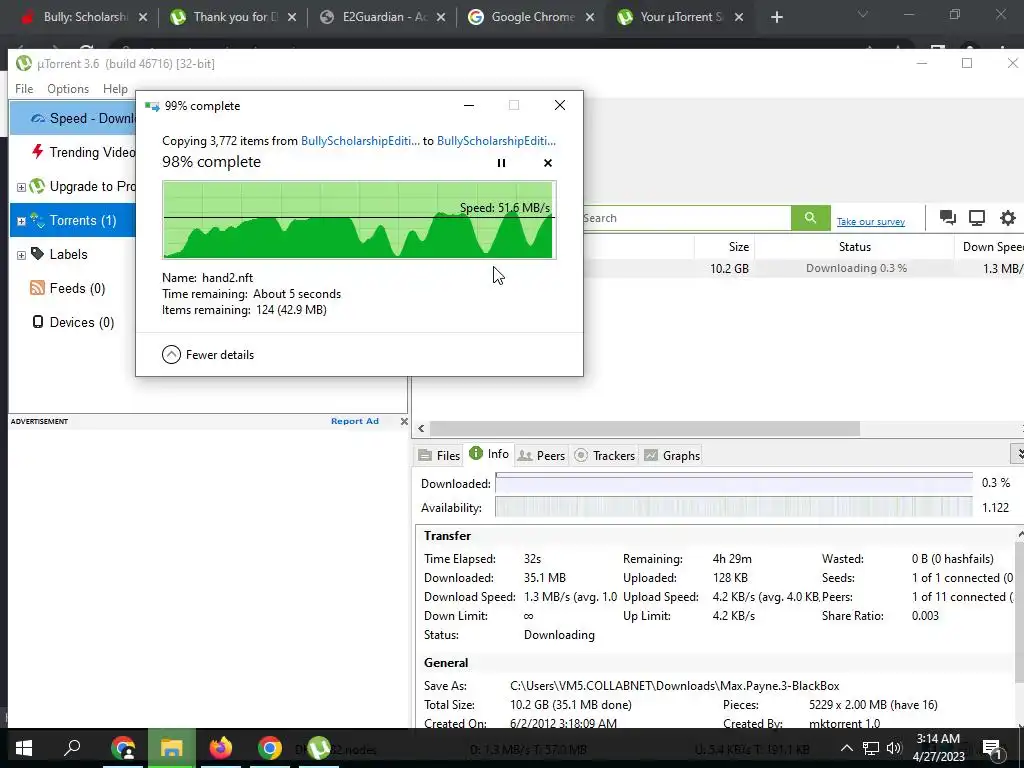Switch to the Graphs tab

pos(672,455)
